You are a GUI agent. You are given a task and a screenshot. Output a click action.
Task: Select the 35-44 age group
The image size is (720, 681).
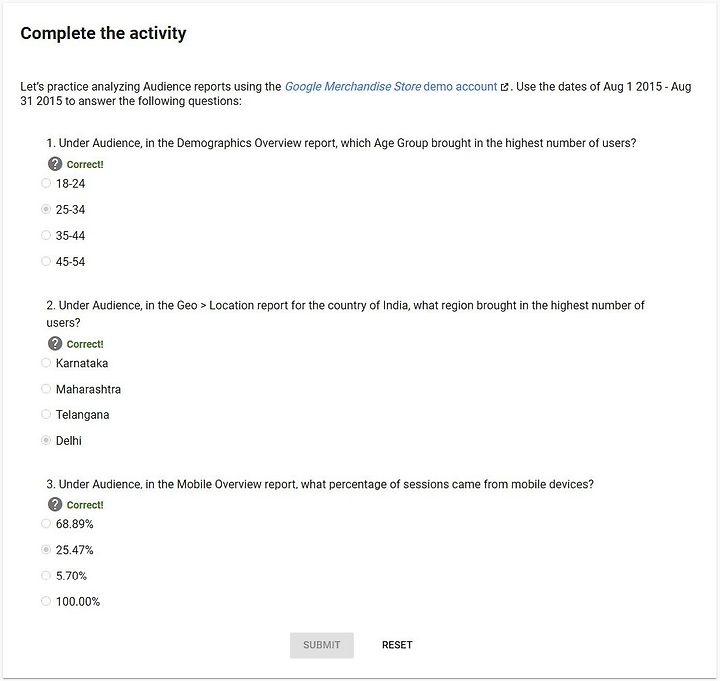46,235
